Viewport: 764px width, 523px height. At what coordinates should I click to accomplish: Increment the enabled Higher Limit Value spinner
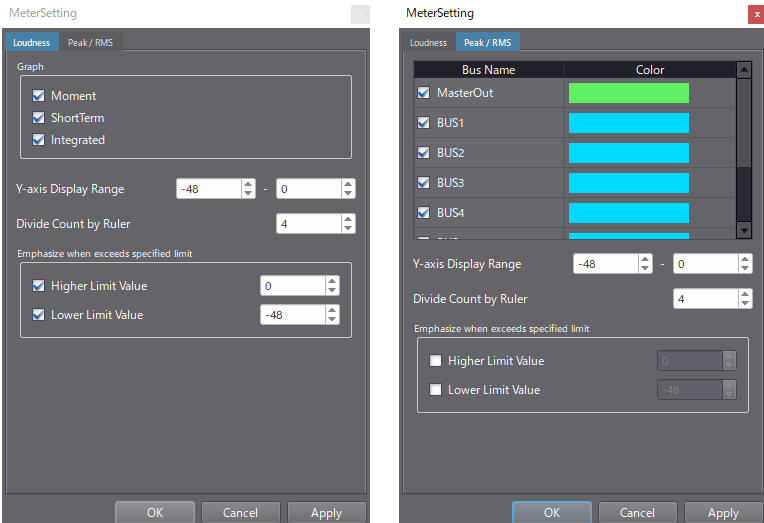pos(332,281)
